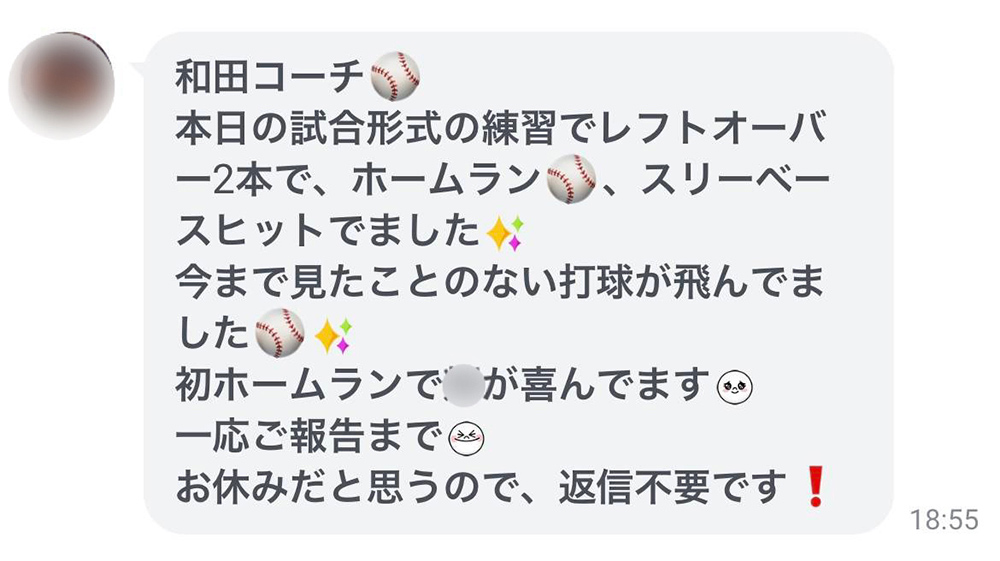Click the 18:55 message timestamp
The height and width of the screenshot is (561, 1000).
(944, 520)
